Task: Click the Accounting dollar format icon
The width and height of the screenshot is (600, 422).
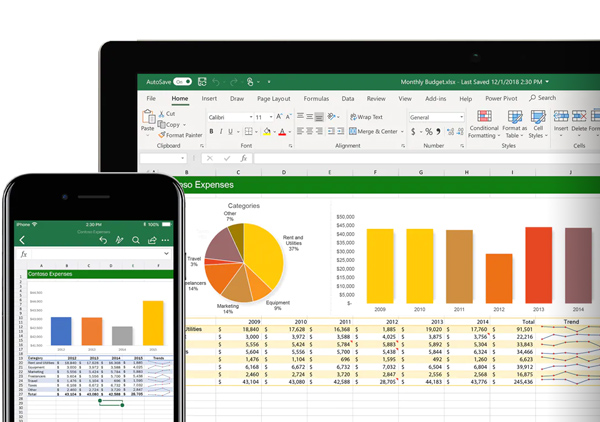Action: (x=413, y=132)
